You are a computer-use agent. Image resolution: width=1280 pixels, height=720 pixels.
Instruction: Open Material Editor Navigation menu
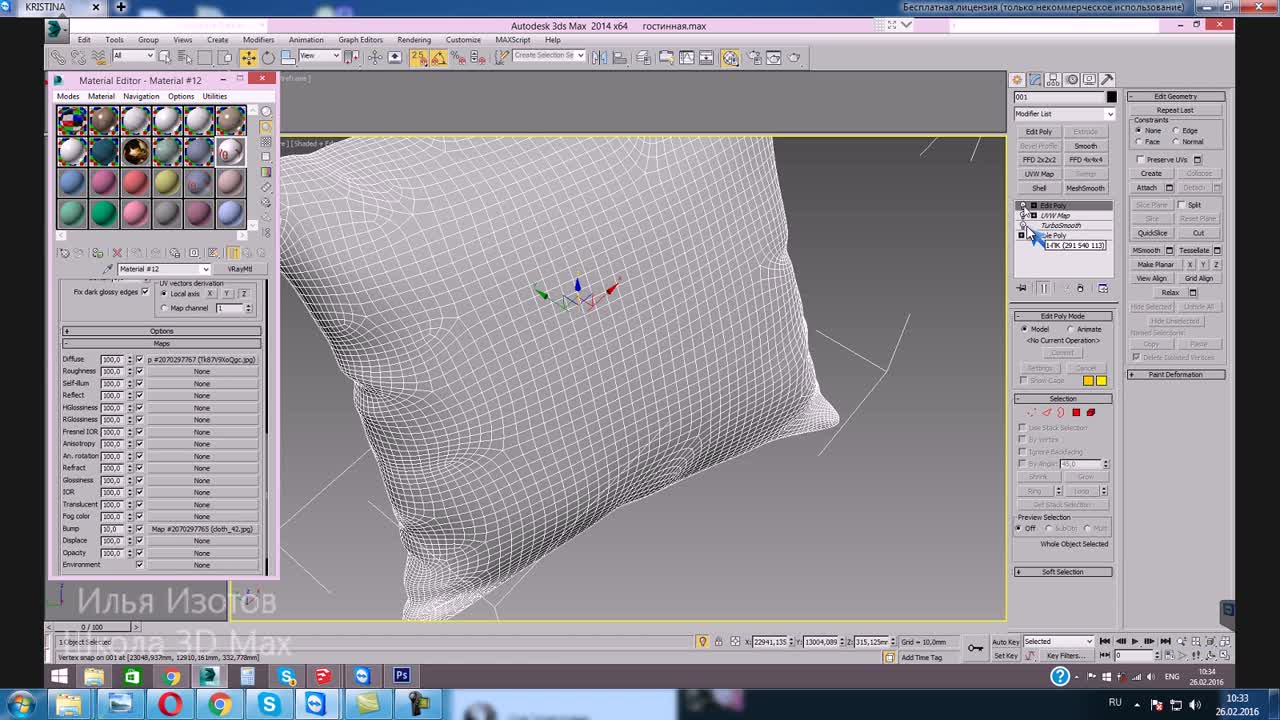141,97
